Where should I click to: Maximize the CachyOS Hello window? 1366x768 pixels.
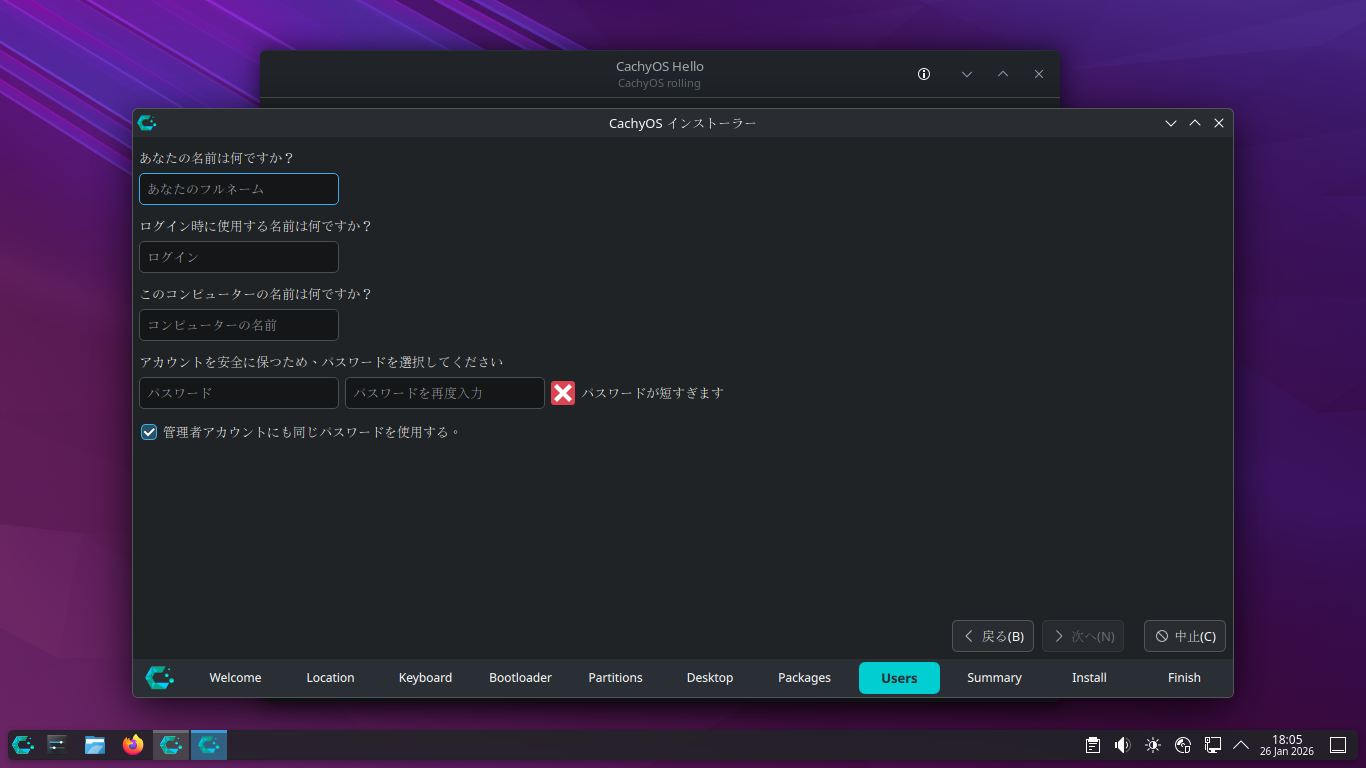coord(1003,74)
